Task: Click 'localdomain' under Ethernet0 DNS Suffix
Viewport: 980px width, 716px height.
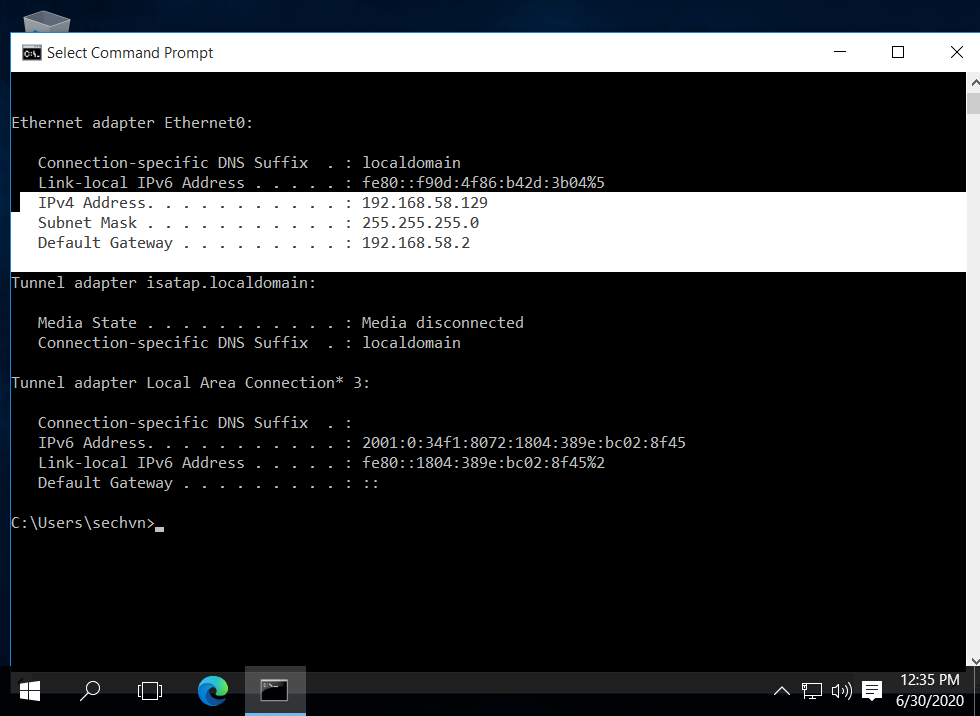Action: point(411,163)
